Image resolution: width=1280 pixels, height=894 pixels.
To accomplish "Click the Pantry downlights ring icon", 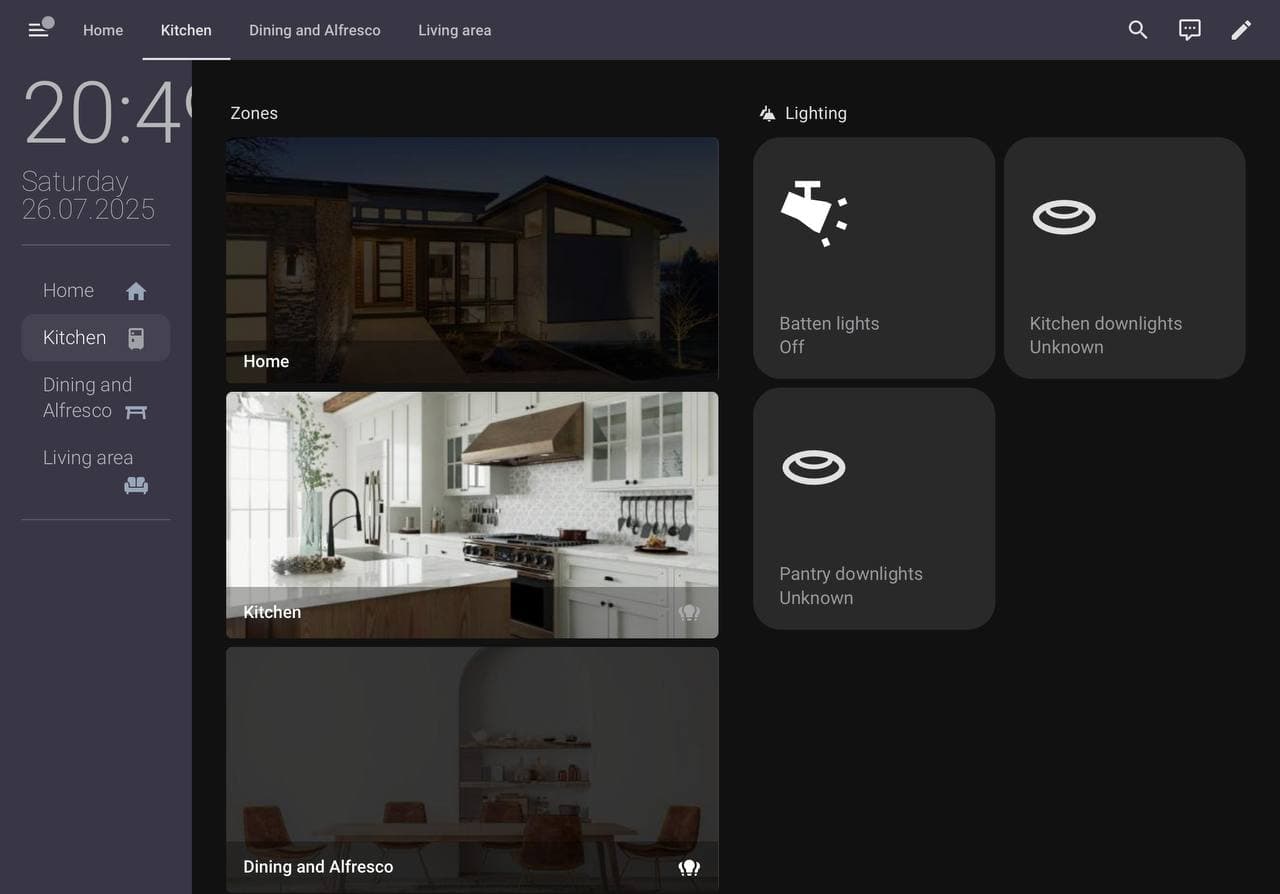I will click(x=814, y=467).
